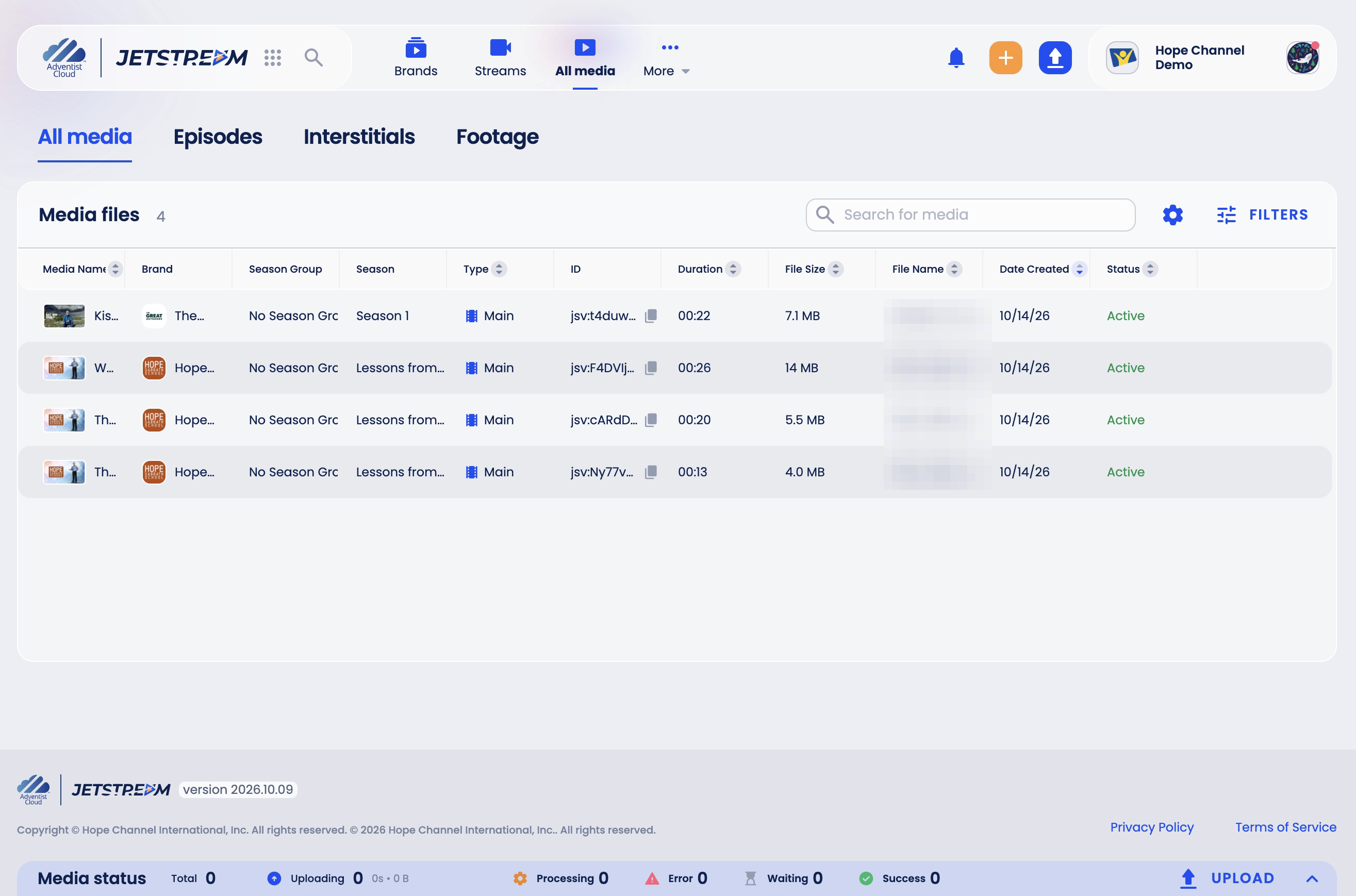Copy ID jsv:t4duw to clipboard
The width and height of the screenshot is (1356, 896).
(x=650, y=316)
